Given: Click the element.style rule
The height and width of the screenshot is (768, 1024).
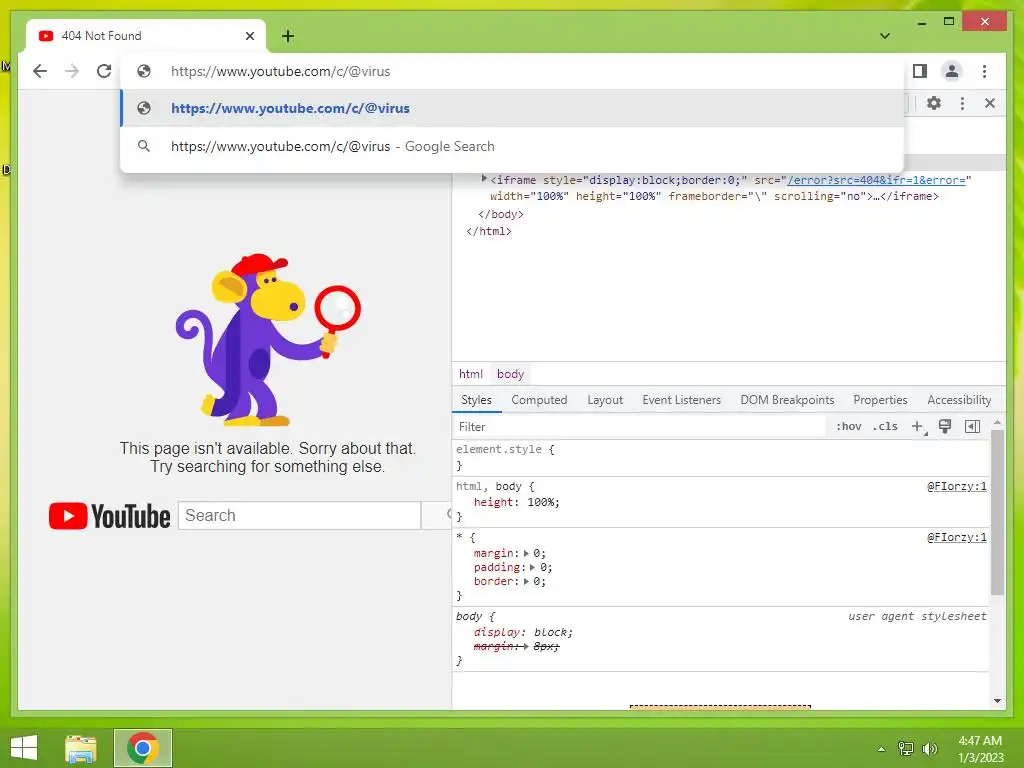Looking at the screenshot, I should [722, 457].
